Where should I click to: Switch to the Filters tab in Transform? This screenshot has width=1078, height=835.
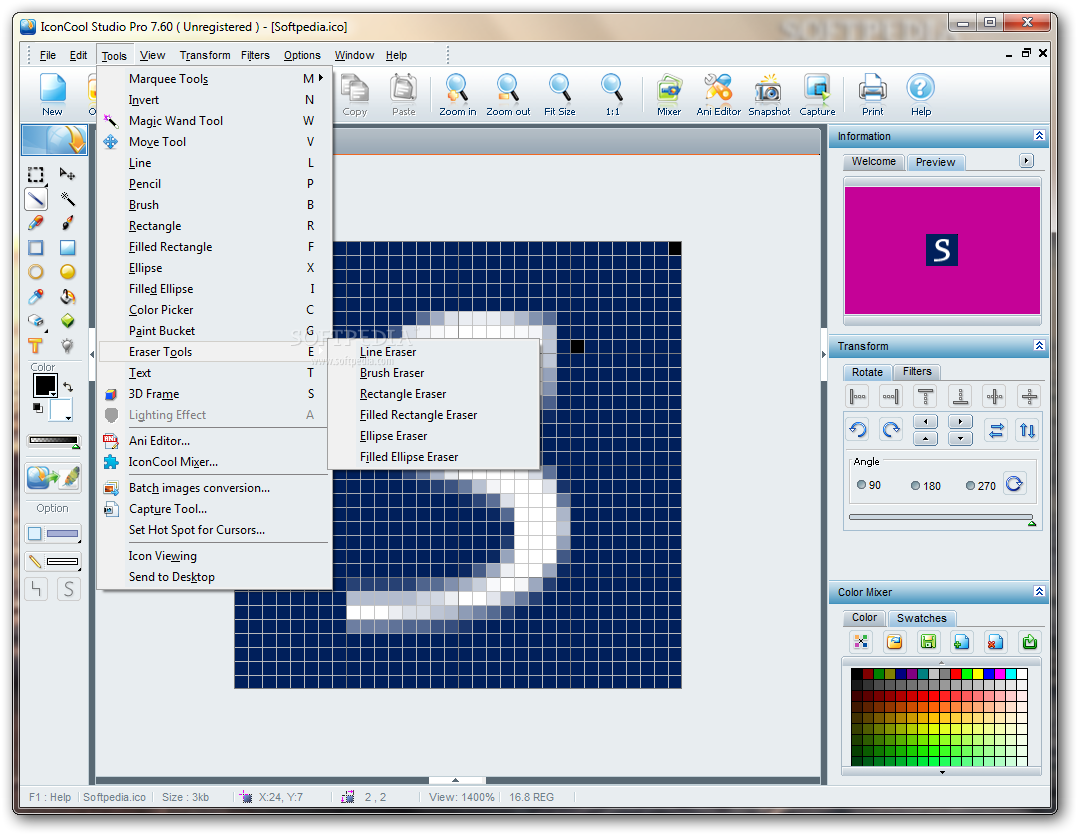pos(917,372)
